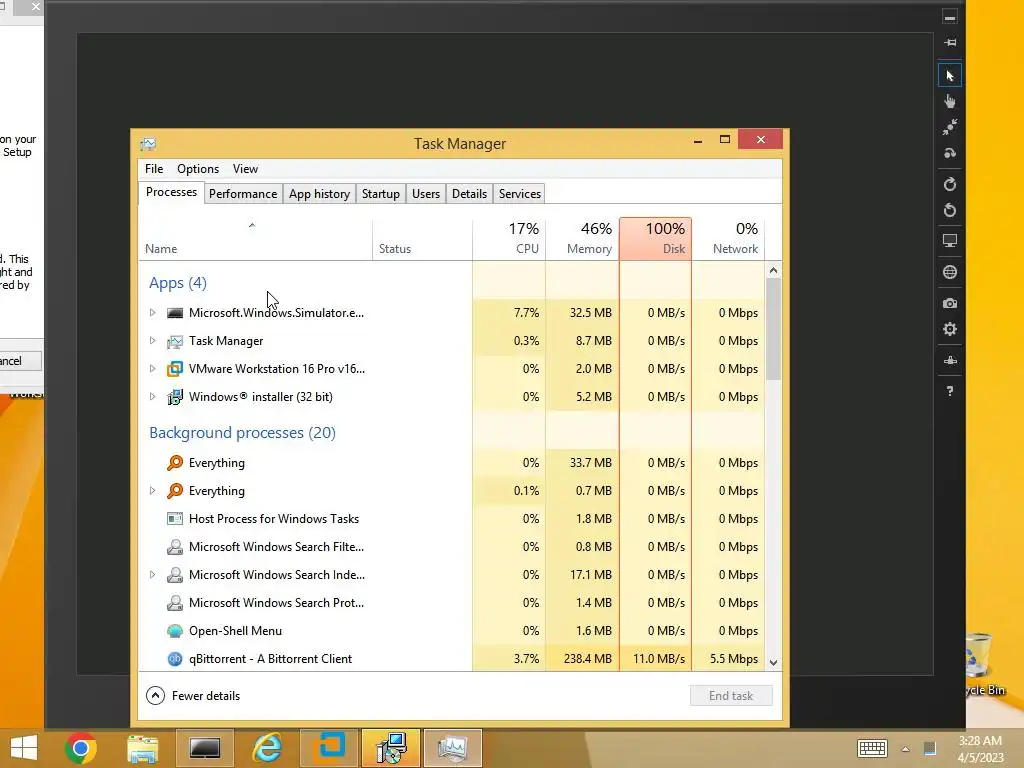Click process list scrollbar thumb
Viewport: 1024px width, 768px height.
pos(773,328)
